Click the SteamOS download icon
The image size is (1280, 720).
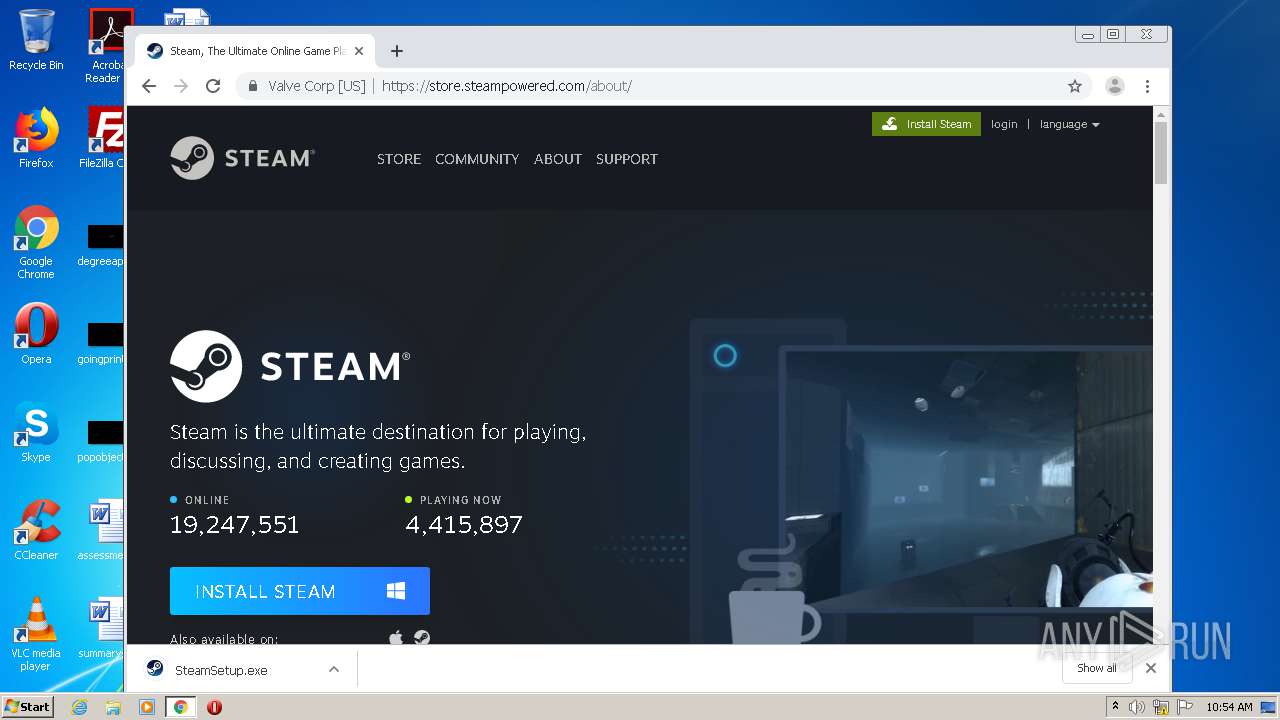click(x=422, y=638)
